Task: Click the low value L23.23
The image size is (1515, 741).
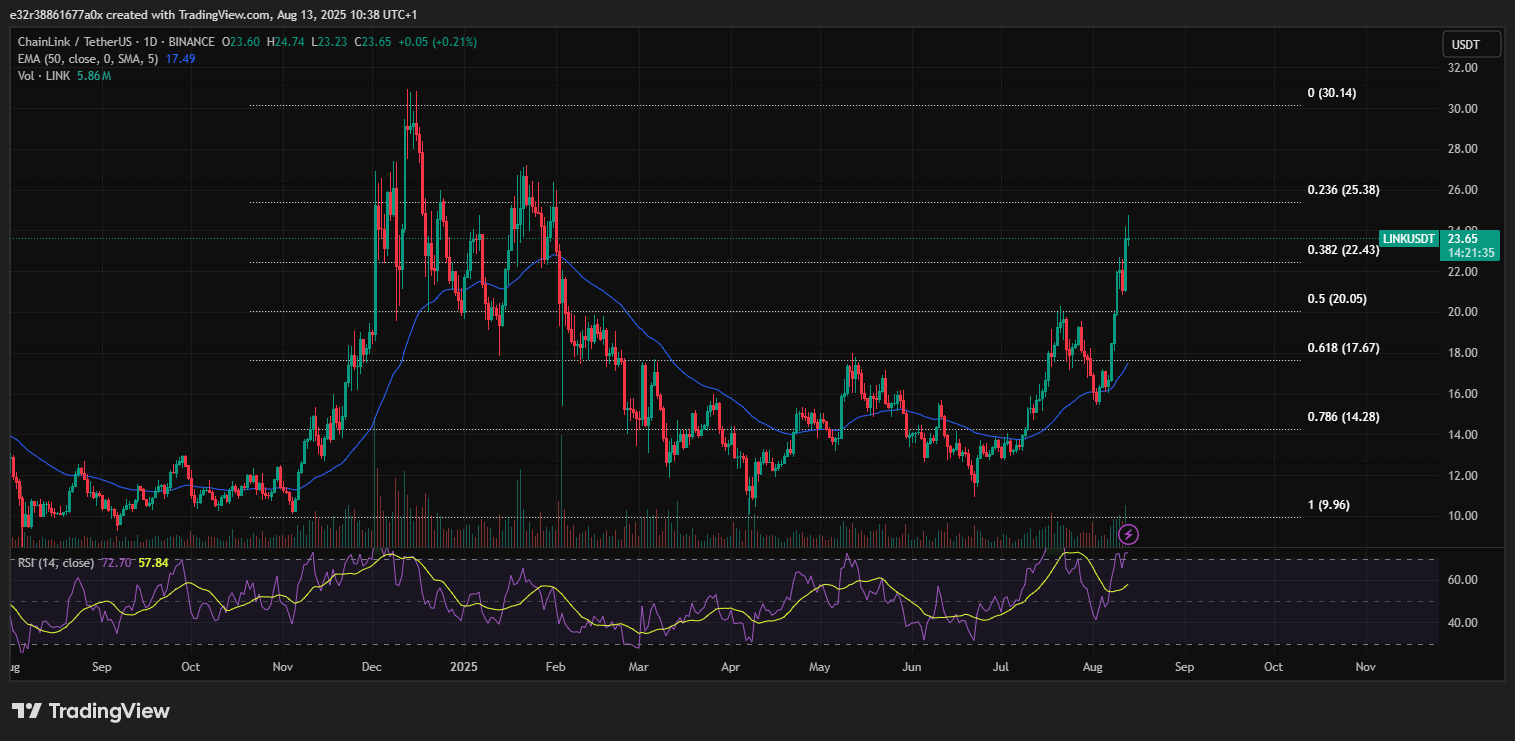Action: point(329,42)
